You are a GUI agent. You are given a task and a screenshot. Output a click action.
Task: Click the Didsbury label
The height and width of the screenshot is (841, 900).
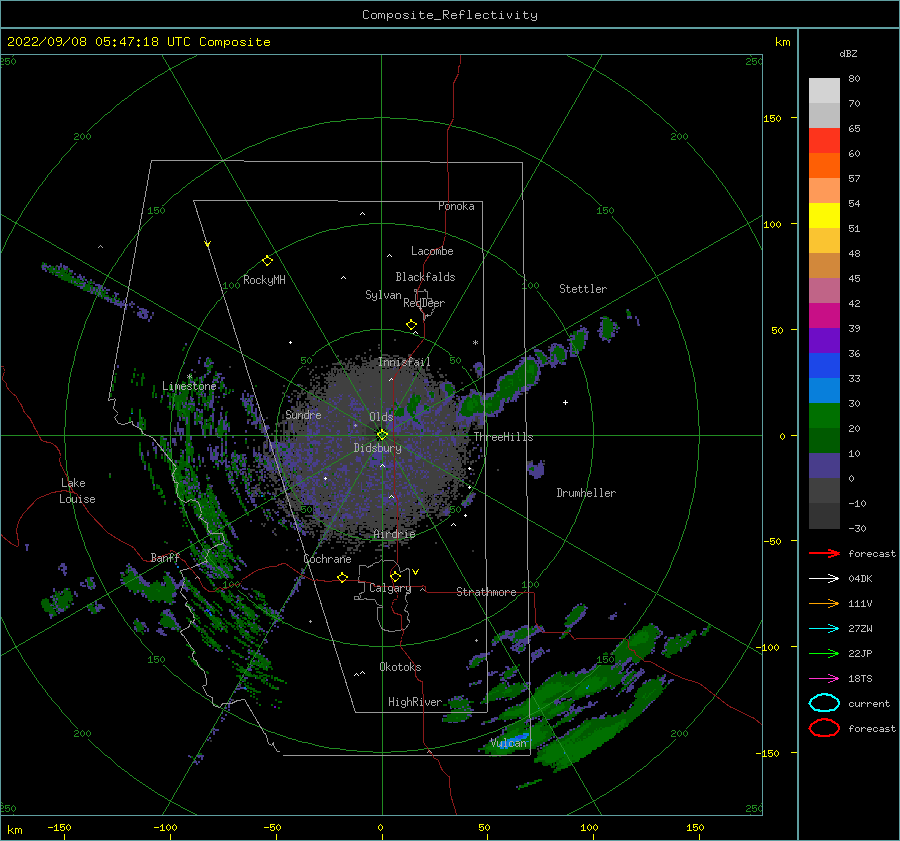click(x=377, y=448)
